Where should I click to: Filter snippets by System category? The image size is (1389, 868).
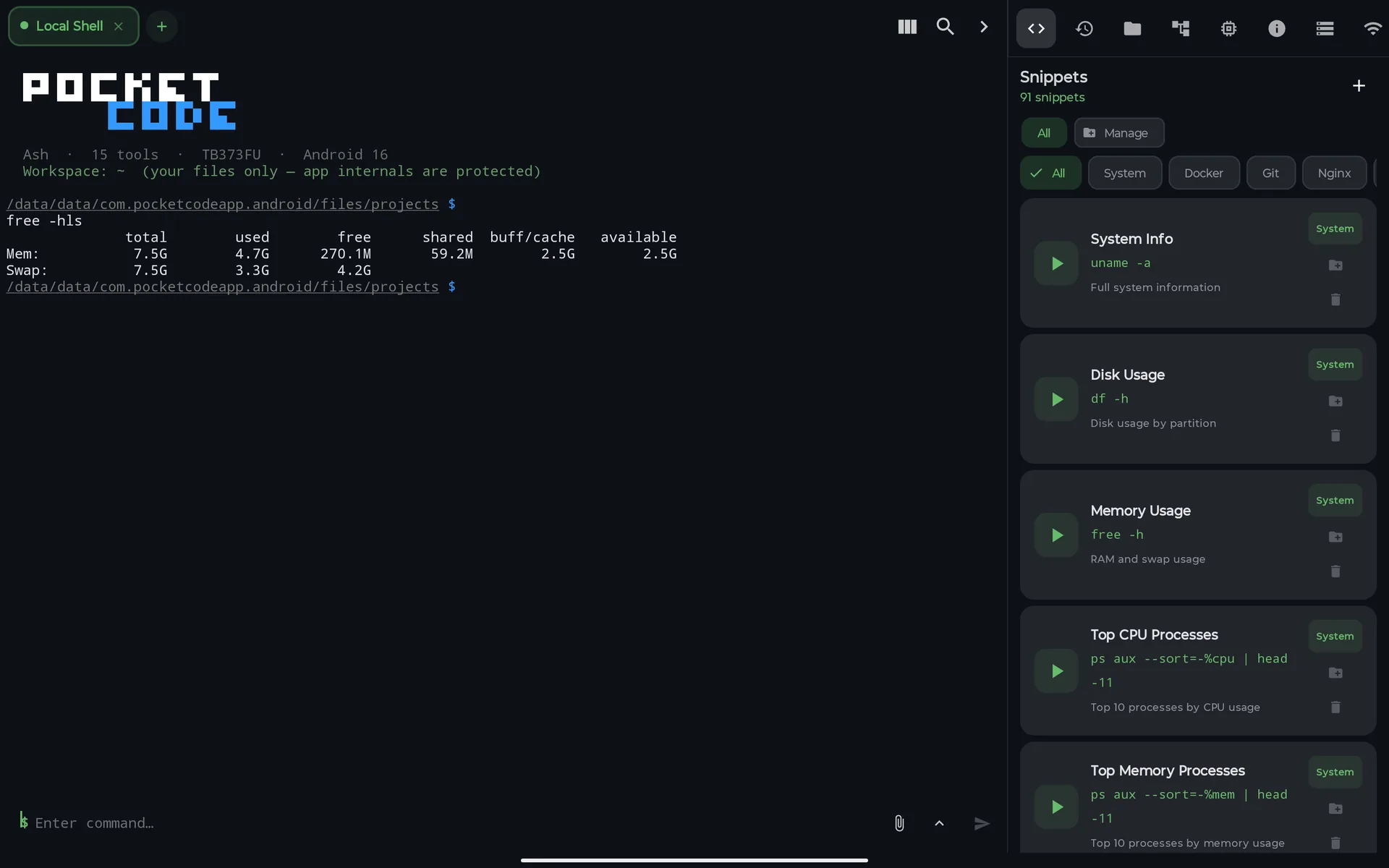point(1125,173)
